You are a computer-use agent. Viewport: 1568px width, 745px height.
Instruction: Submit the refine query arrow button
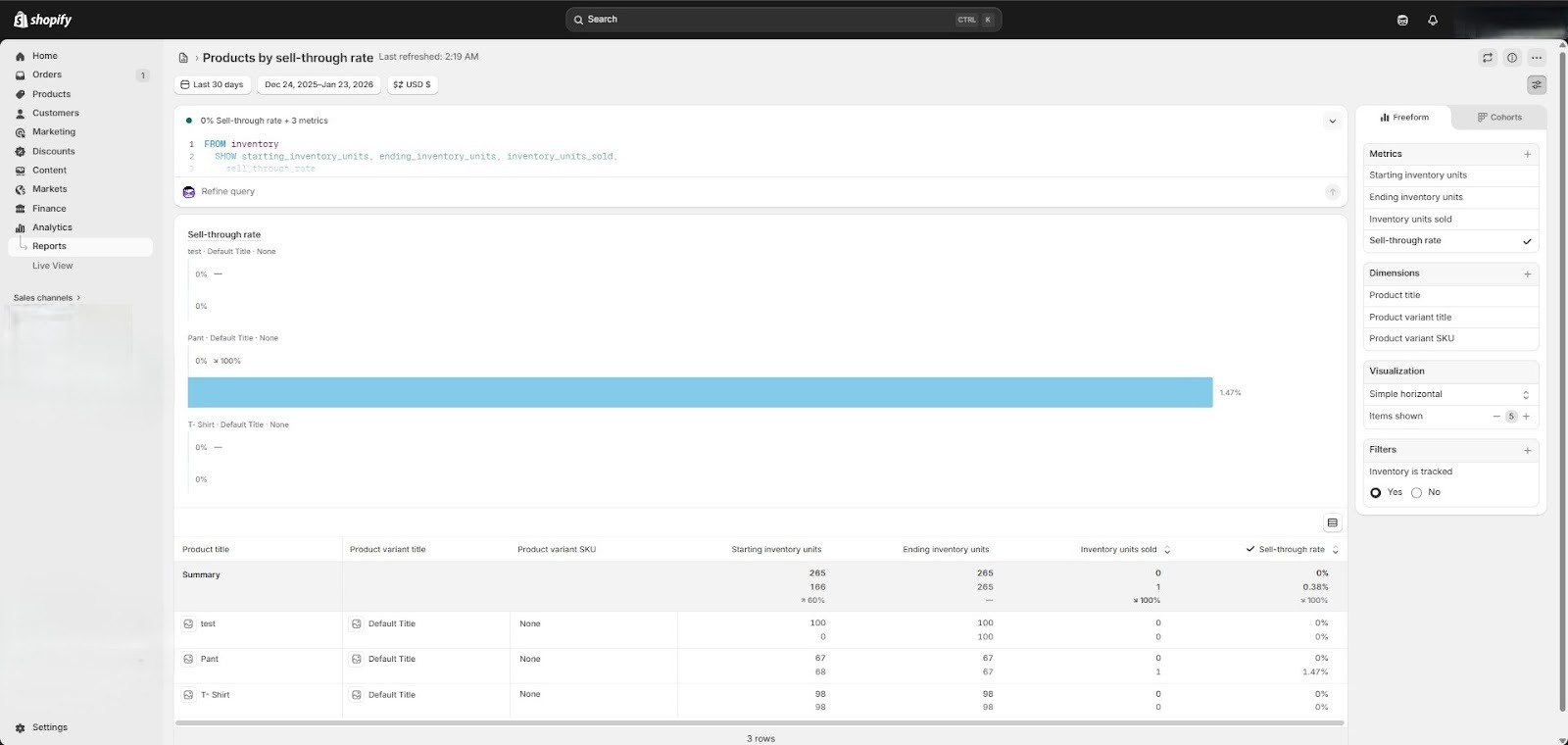[x=1332, y=192]
